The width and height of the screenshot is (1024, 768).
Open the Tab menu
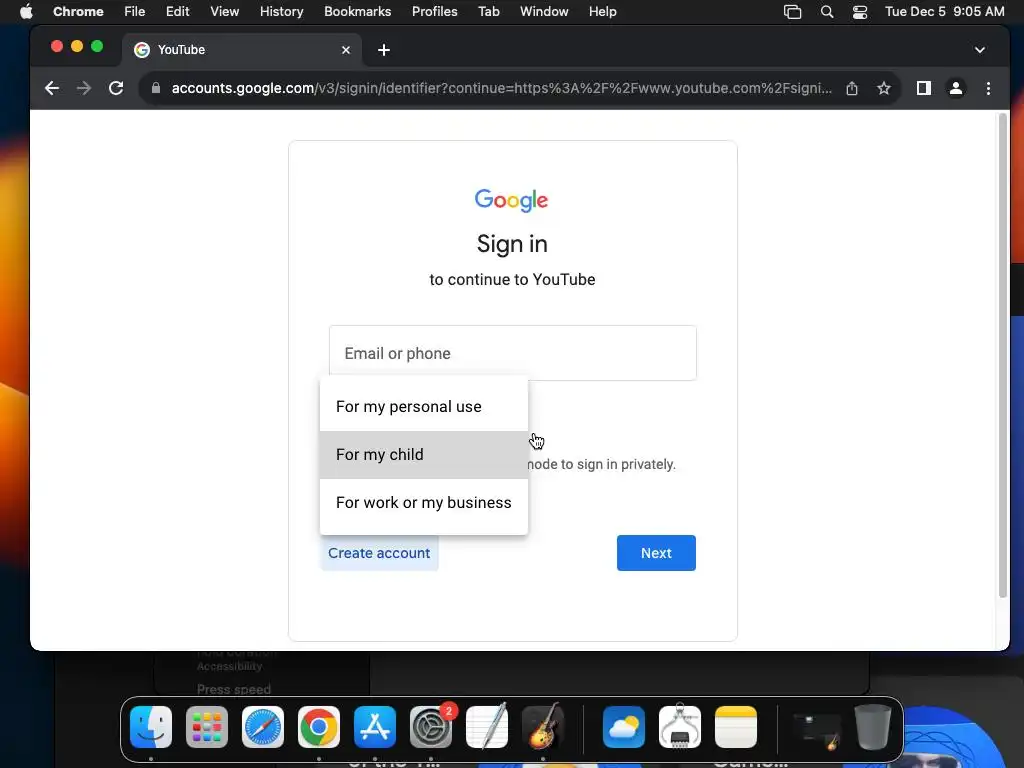point(488,11)
